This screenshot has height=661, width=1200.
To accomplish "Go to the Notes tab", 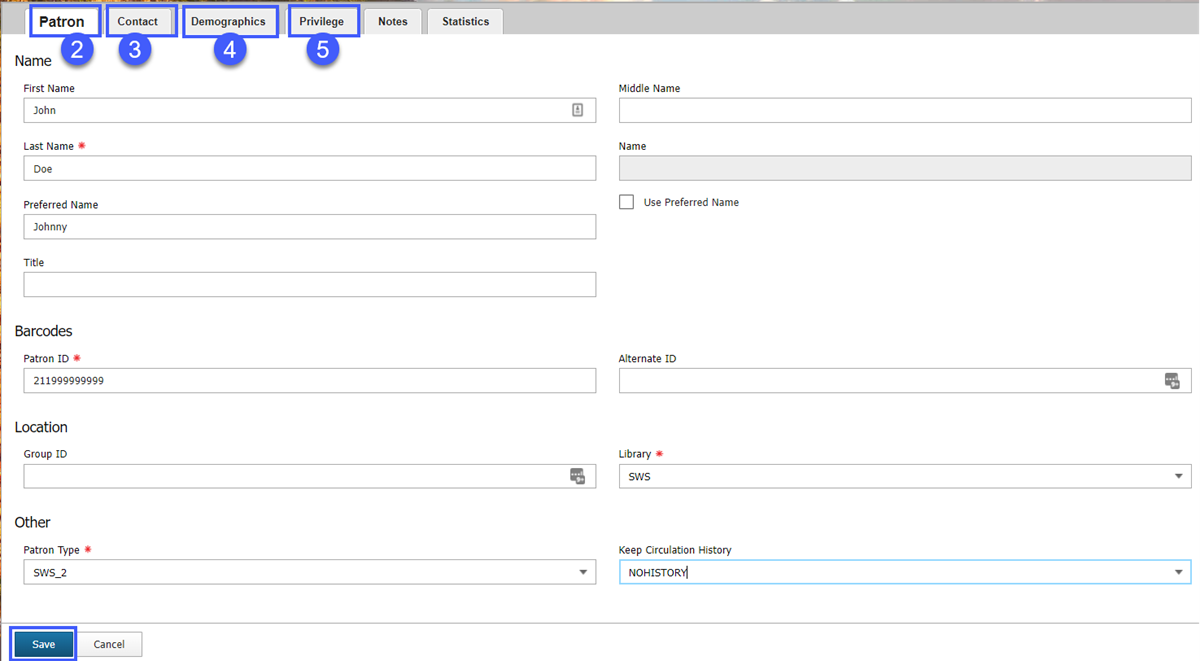I will click(392, 22).
